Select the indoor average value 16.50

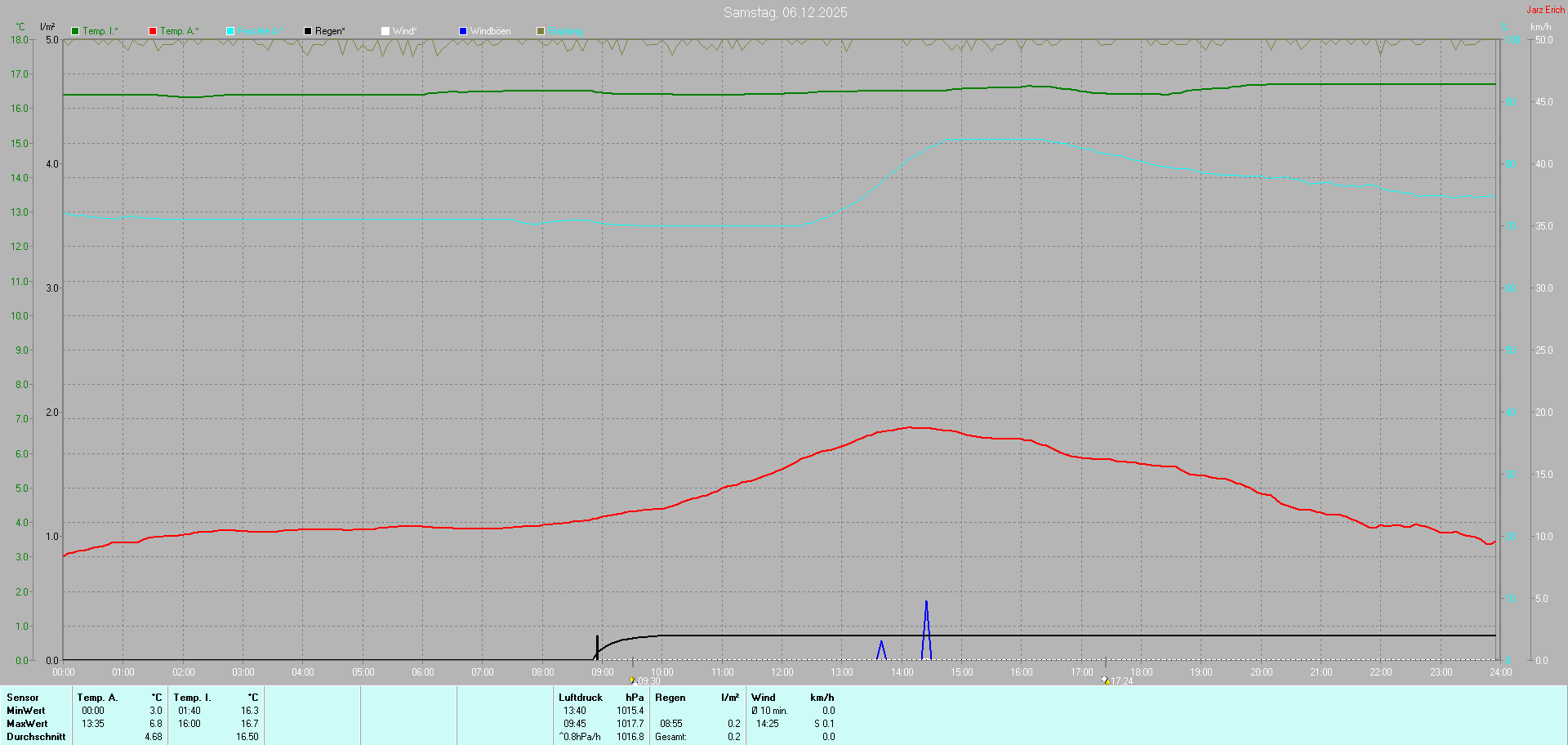(x=247, y=737)
